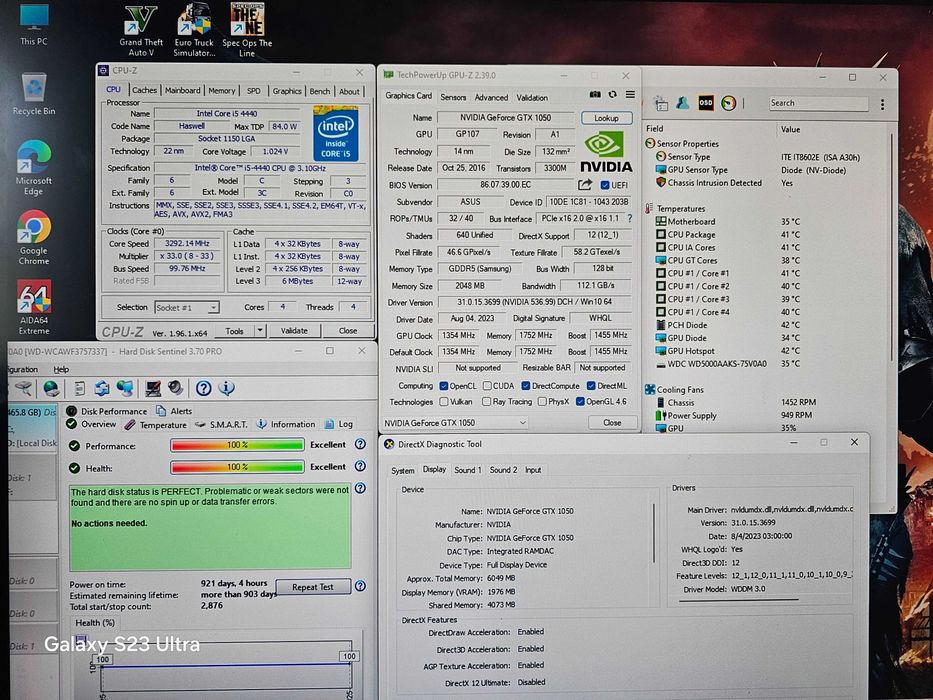Toggle the UEFI checkbox in GPU-Z
This screenshot has height=700, width=933.
[605, 185]
